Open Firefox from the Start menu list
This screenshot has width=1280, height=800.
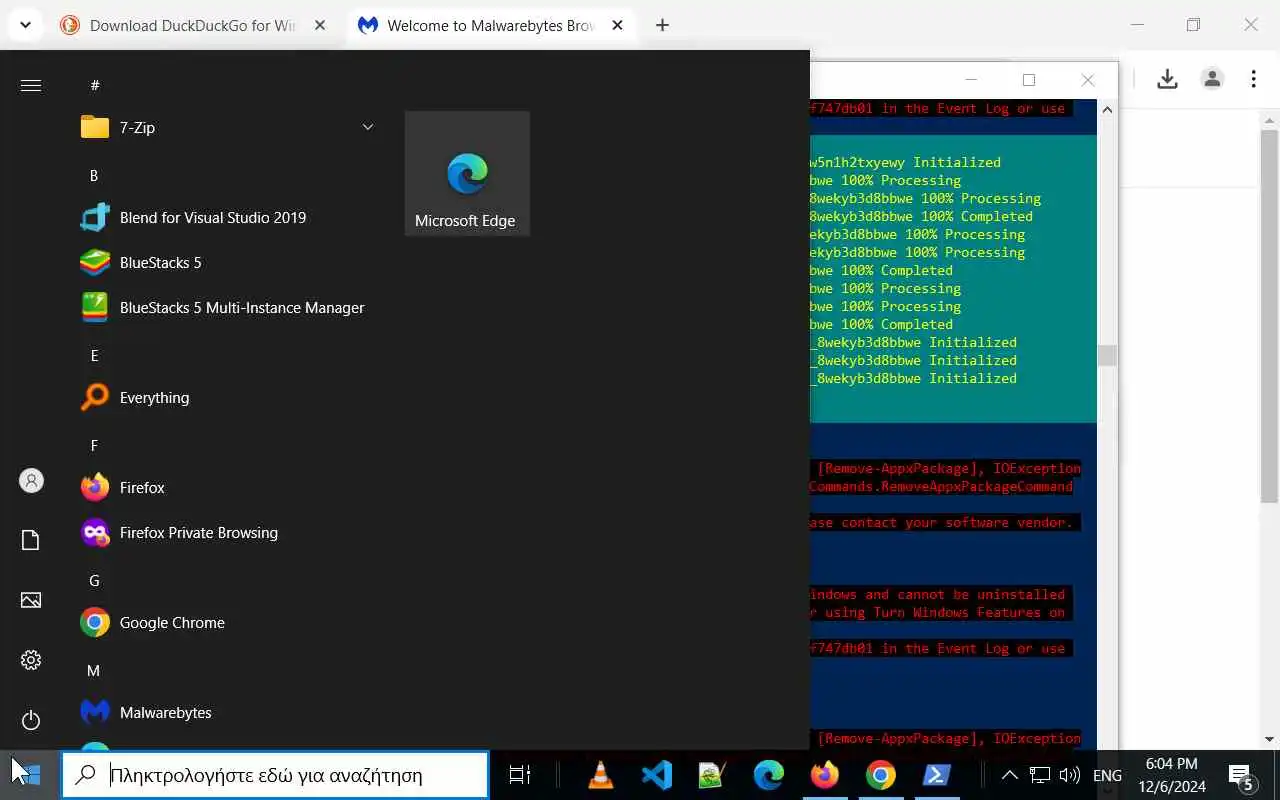pyautogui.click(x=228, y=487)
